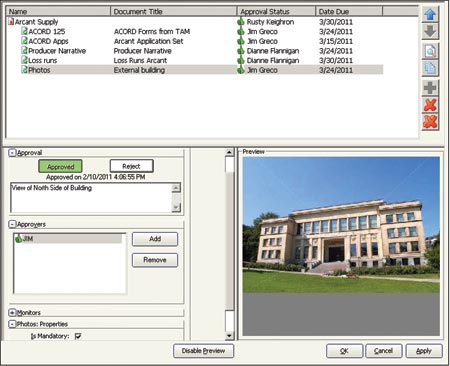Click the blue move-up arrow icon
450x366 pixels.
coord(430,14)
